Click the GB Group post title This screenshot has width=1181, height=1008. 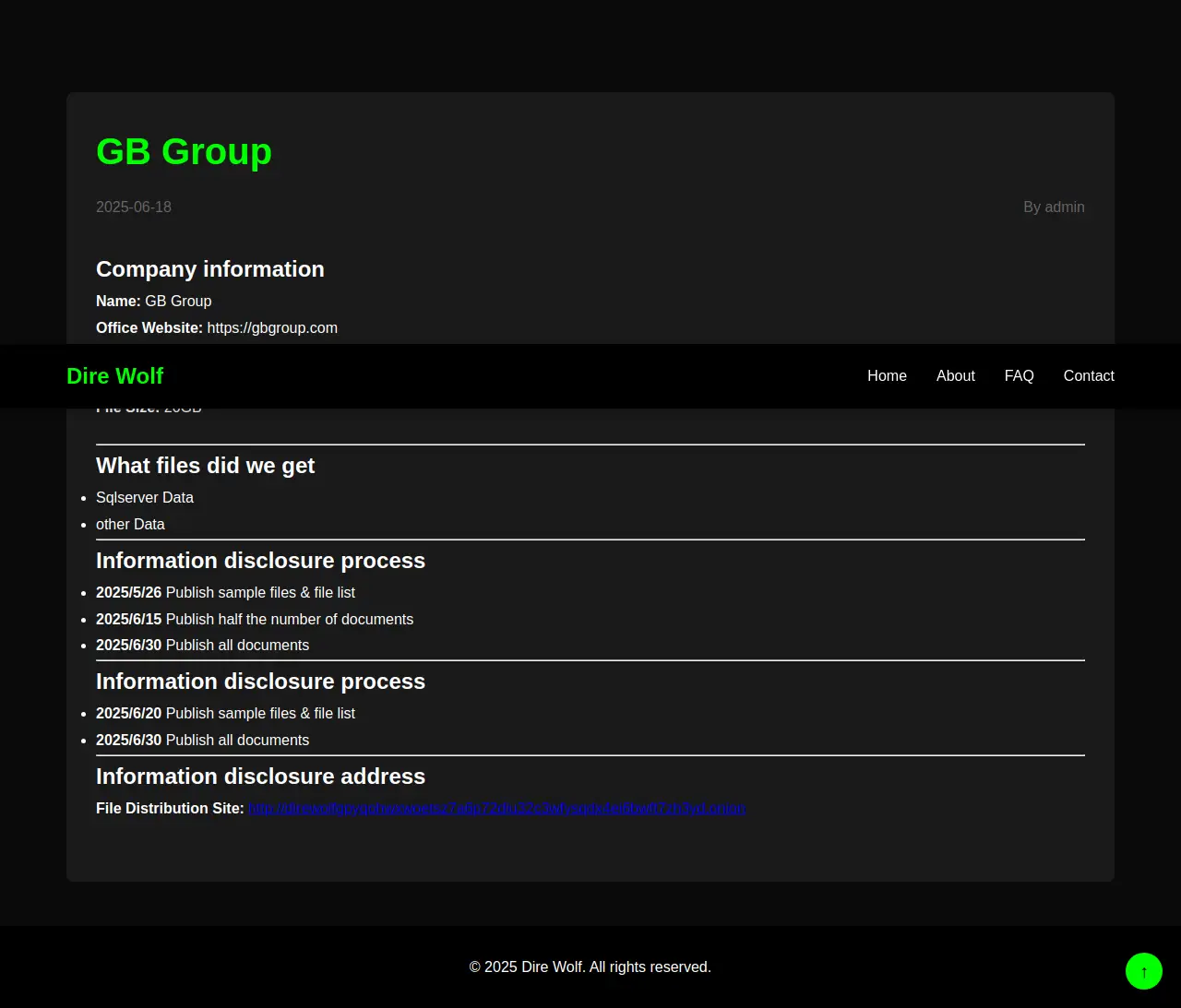[184, 152]
